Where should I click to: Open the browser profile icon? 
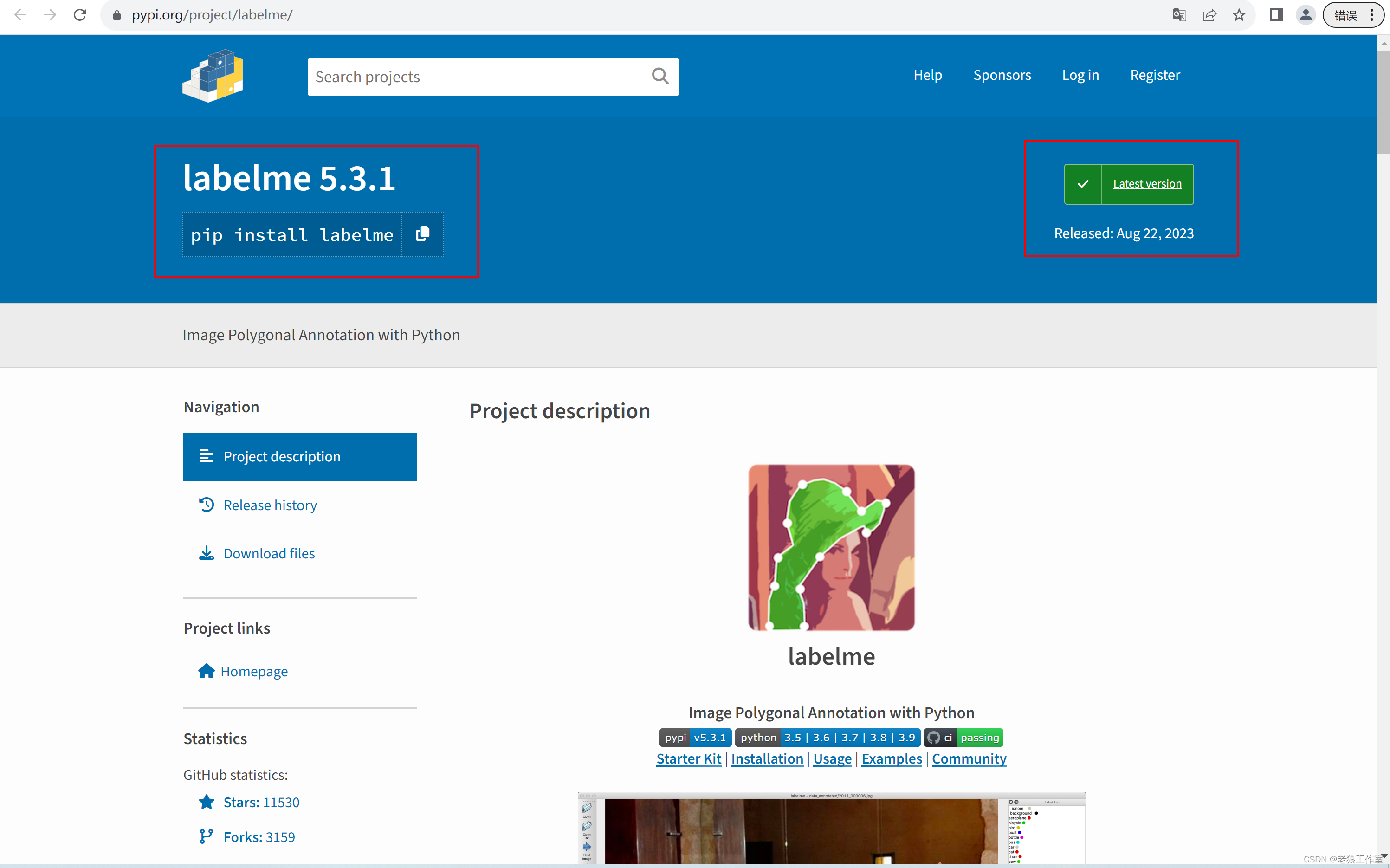pos(1305,15)
